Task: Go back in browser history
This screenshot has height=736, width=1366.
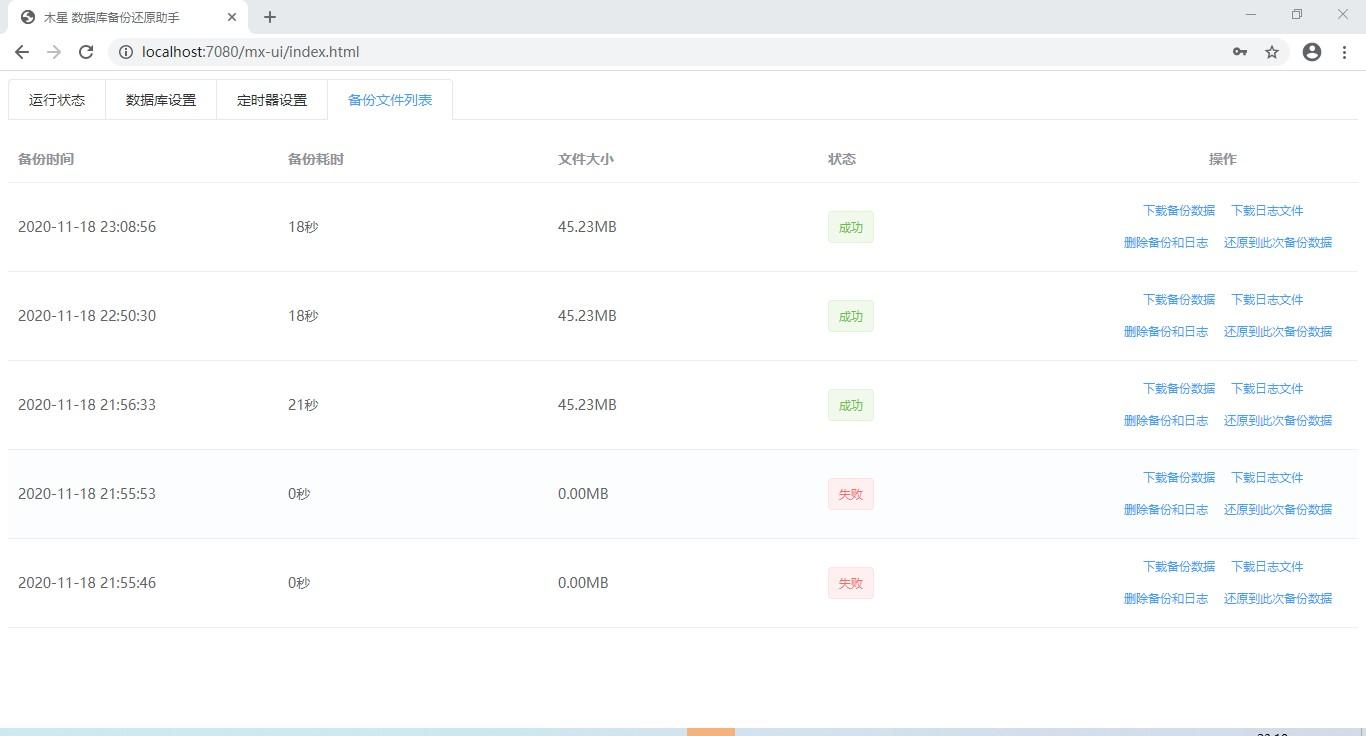Action: pos(22,52)
